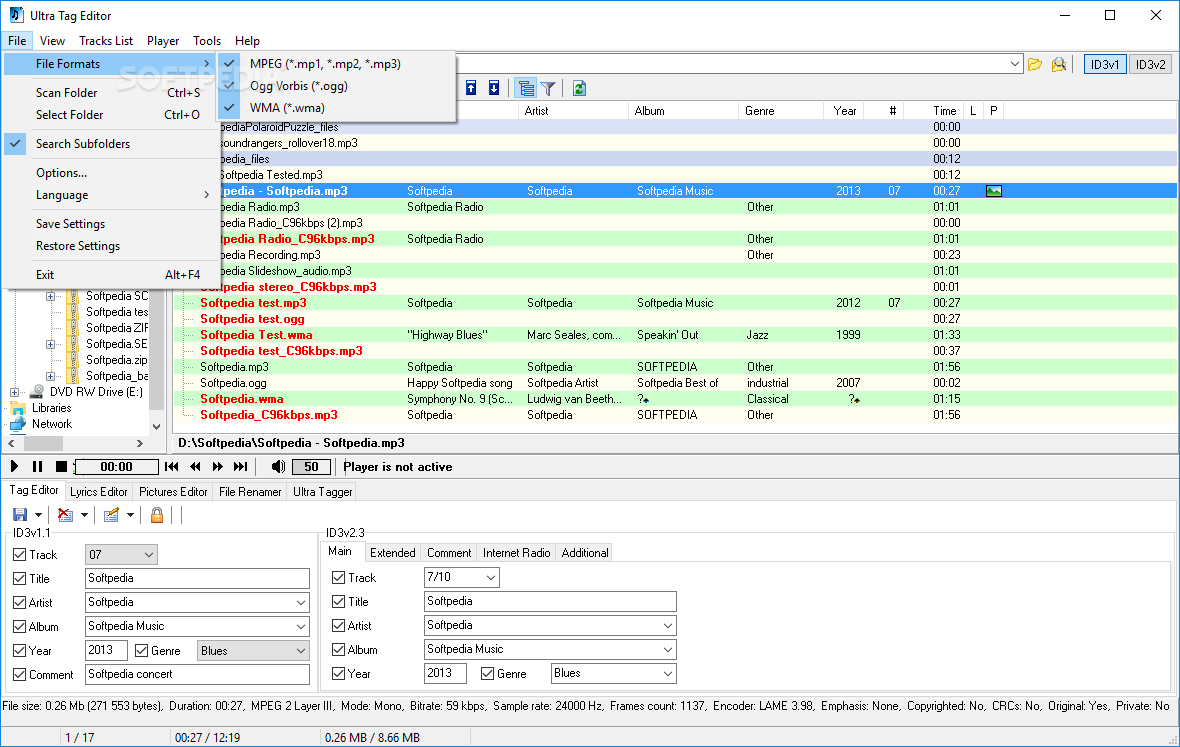Uncheck the ID3v1 Title checkbox

pyautogui.click(x=20, y=578)
